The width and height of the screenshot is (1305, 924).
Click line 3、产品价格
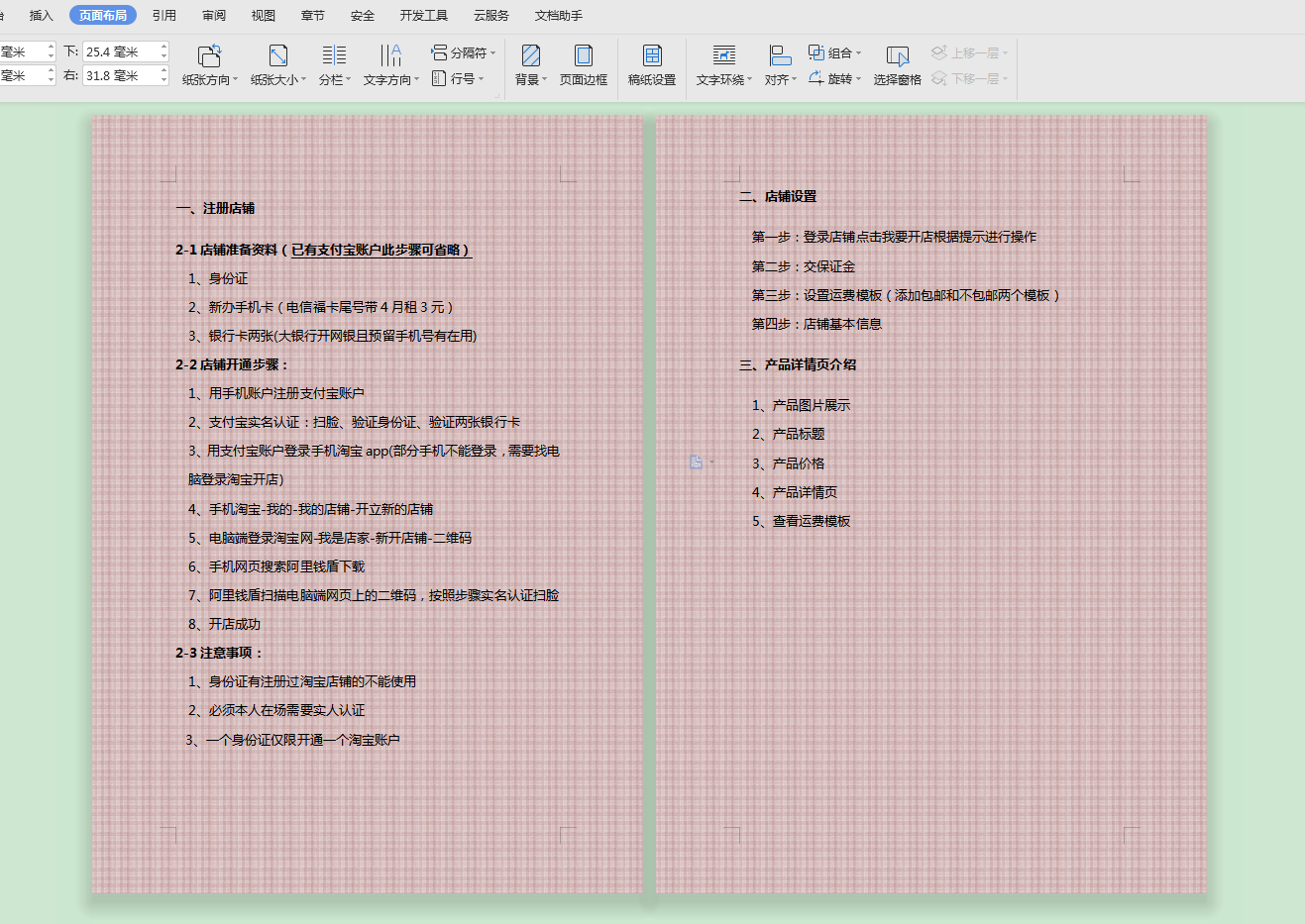(788, 463)
